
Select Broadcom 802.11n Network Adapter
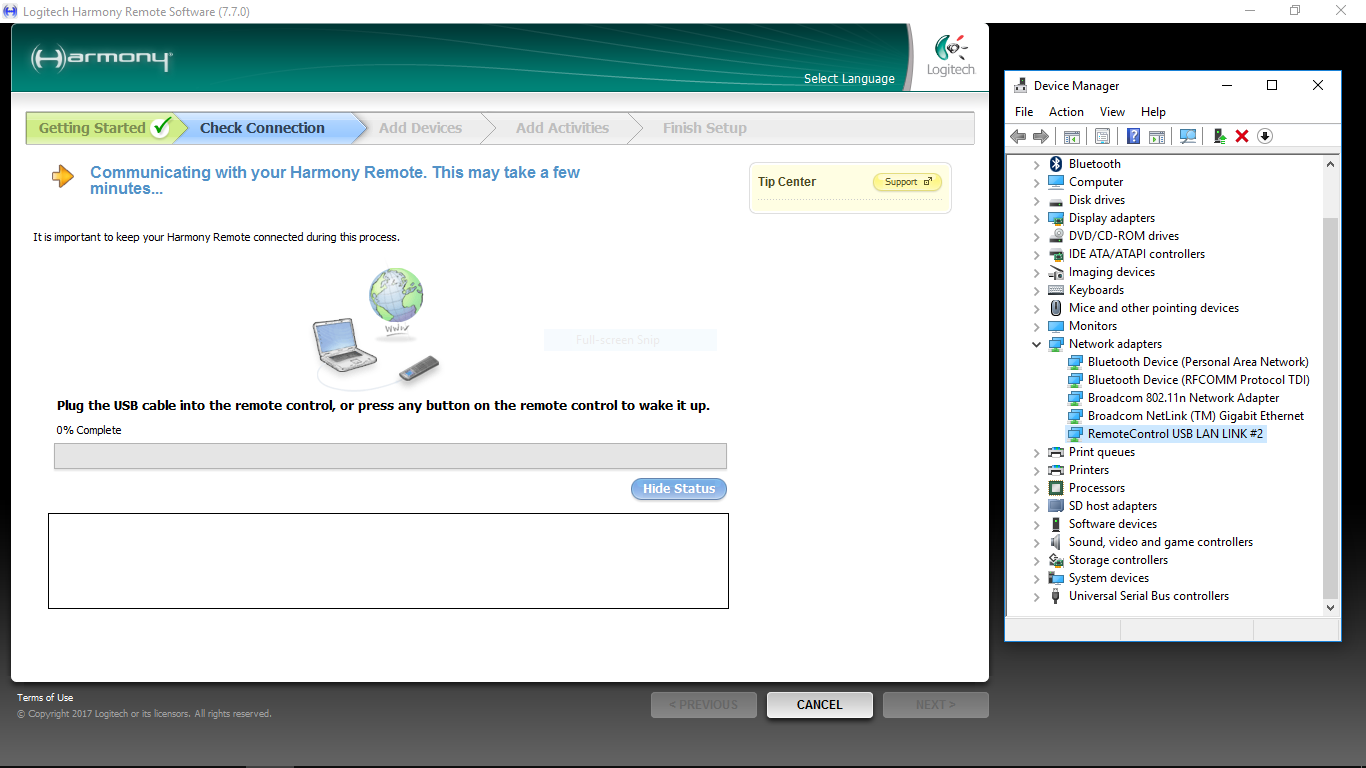tap(1183, 398)
